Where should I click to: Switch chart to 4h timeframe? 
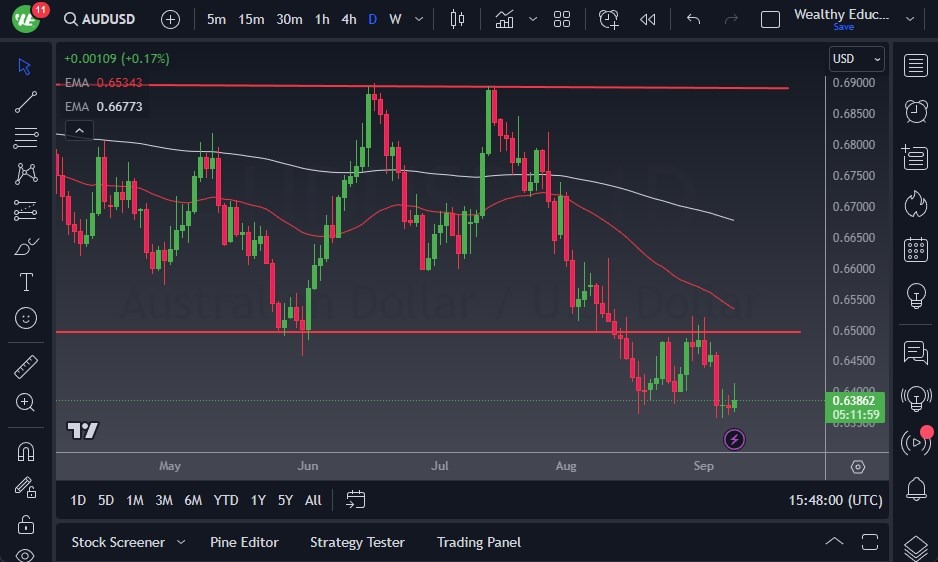(x=348, y=19)
